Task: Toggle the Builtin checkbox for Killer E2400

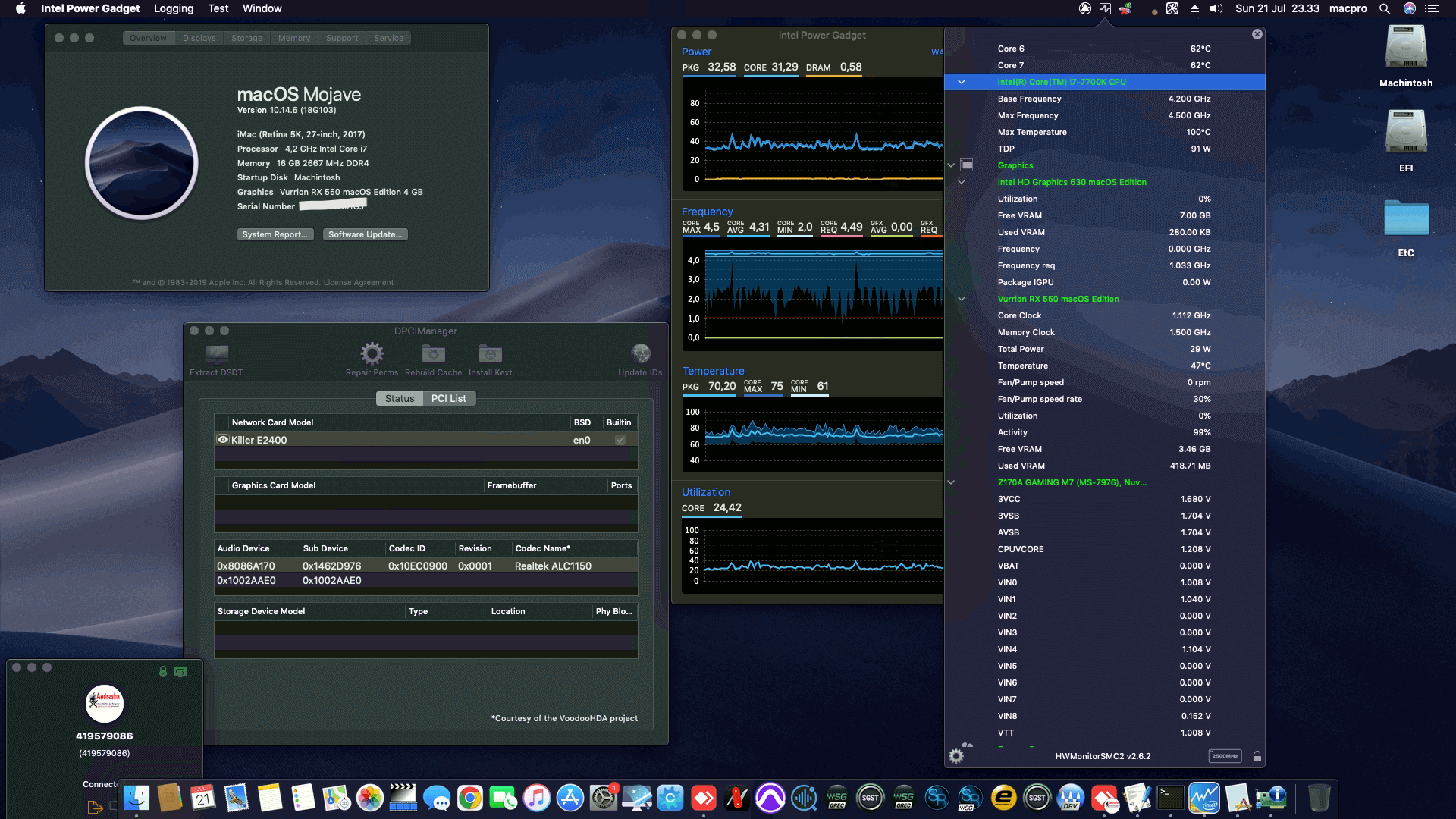Action: [x=620, y=440]
